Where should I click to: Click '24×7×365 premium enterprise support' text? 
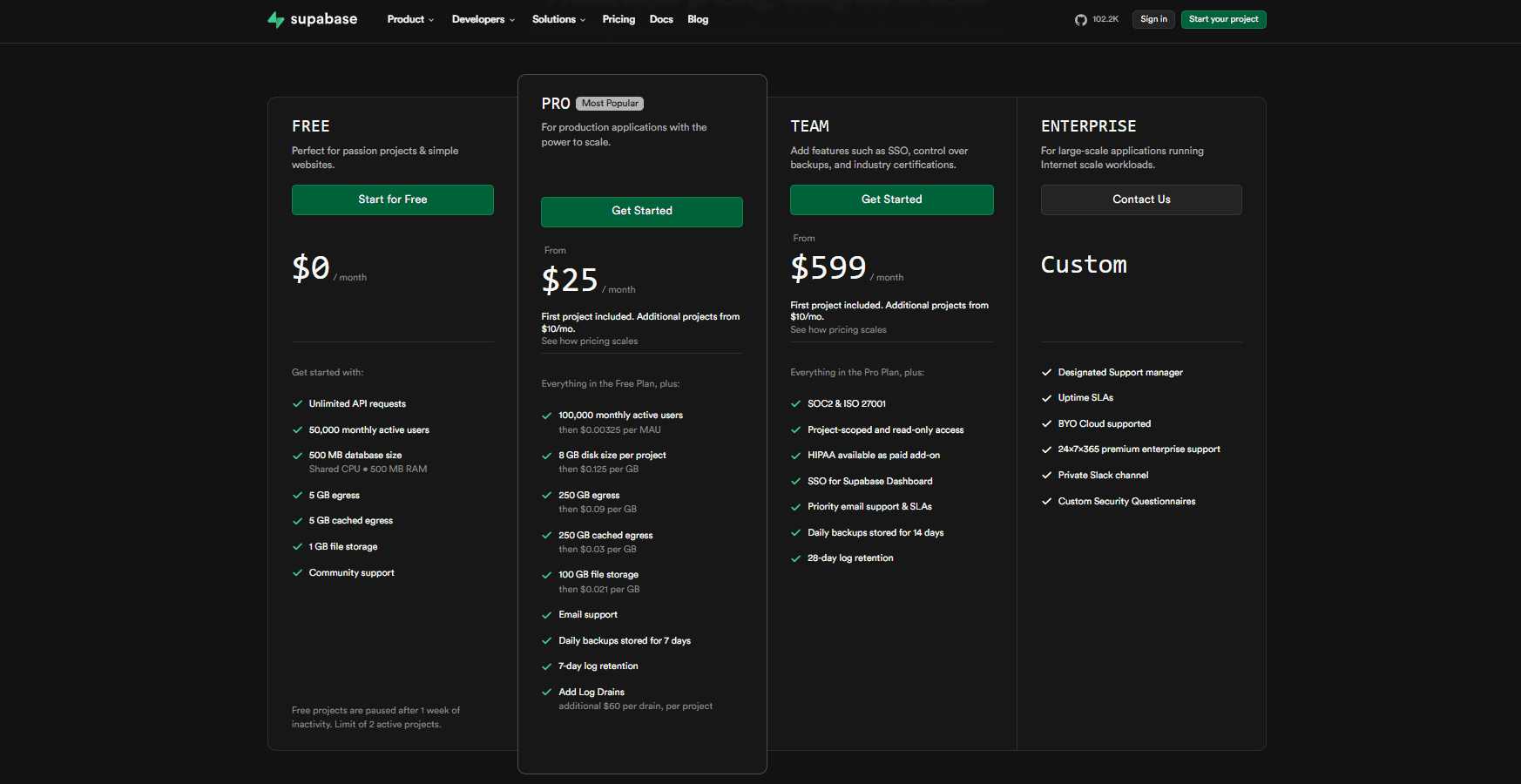click(x=1139, y=449)
